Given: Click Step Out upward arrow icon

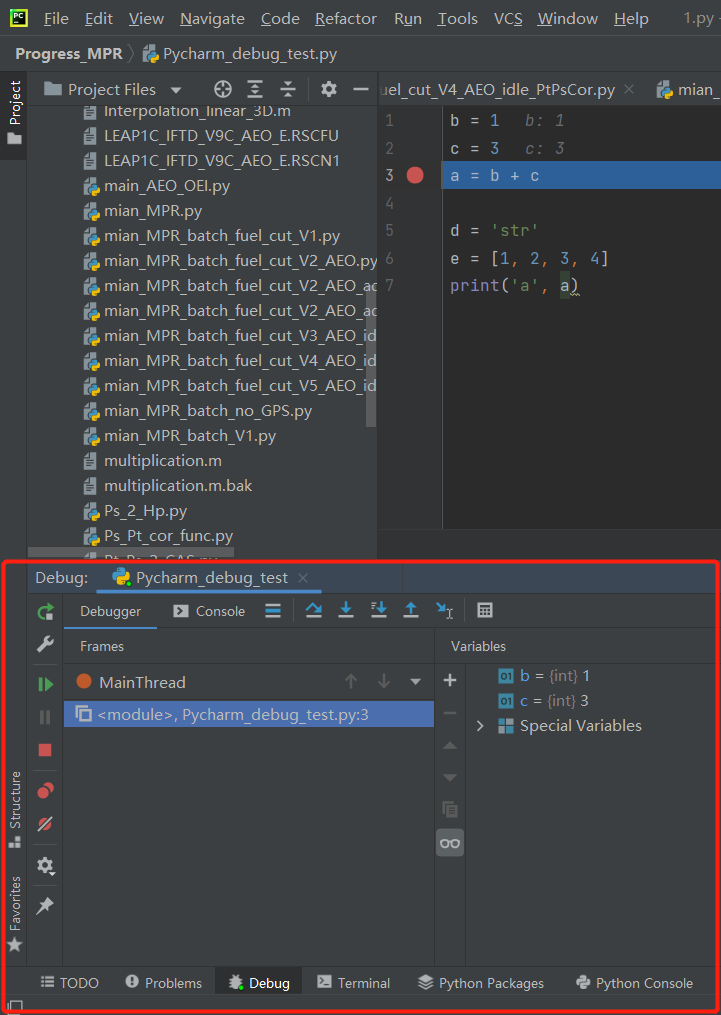Looking at the screenshot, I should (x=411, y=610).
